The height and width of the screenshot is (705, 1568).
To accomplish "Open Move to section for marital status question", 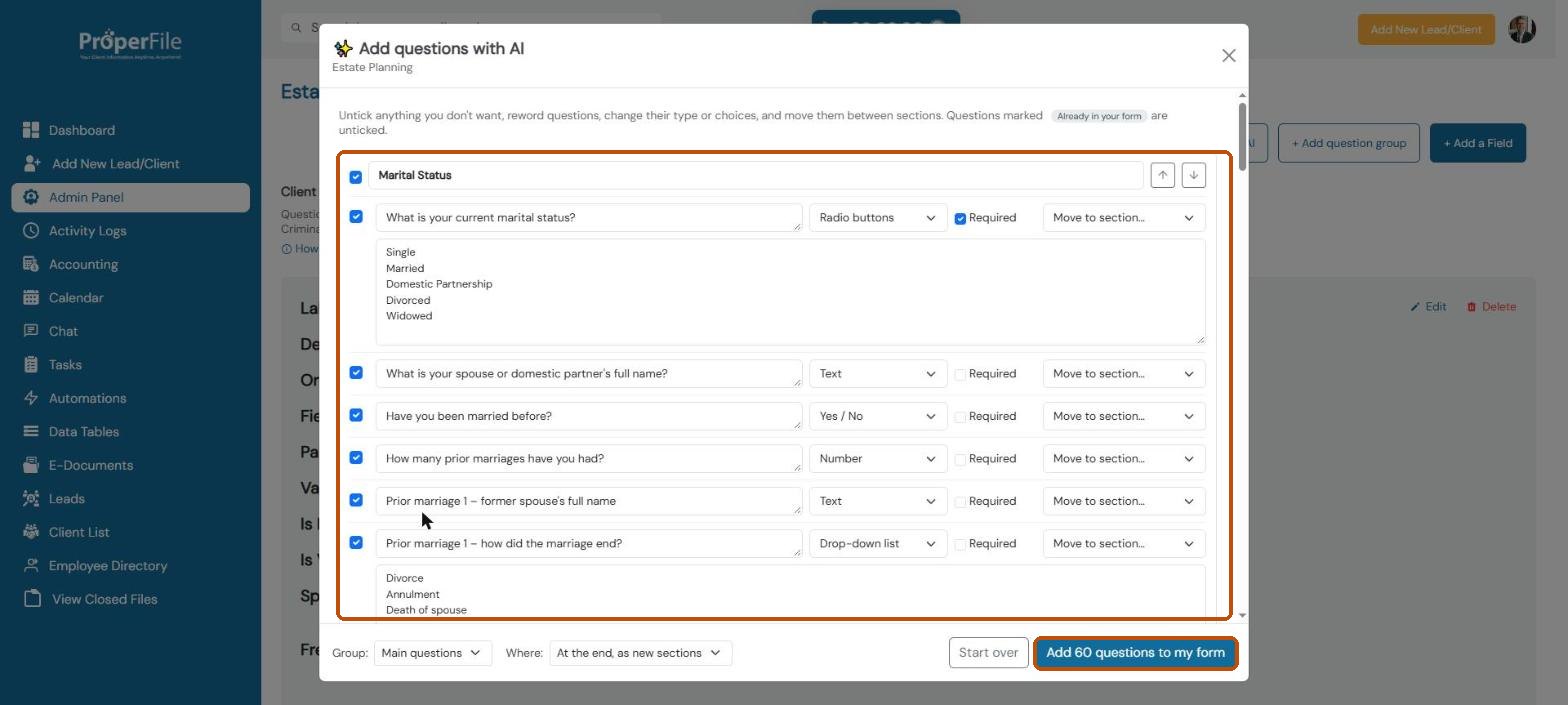I will pos(1124,217).
